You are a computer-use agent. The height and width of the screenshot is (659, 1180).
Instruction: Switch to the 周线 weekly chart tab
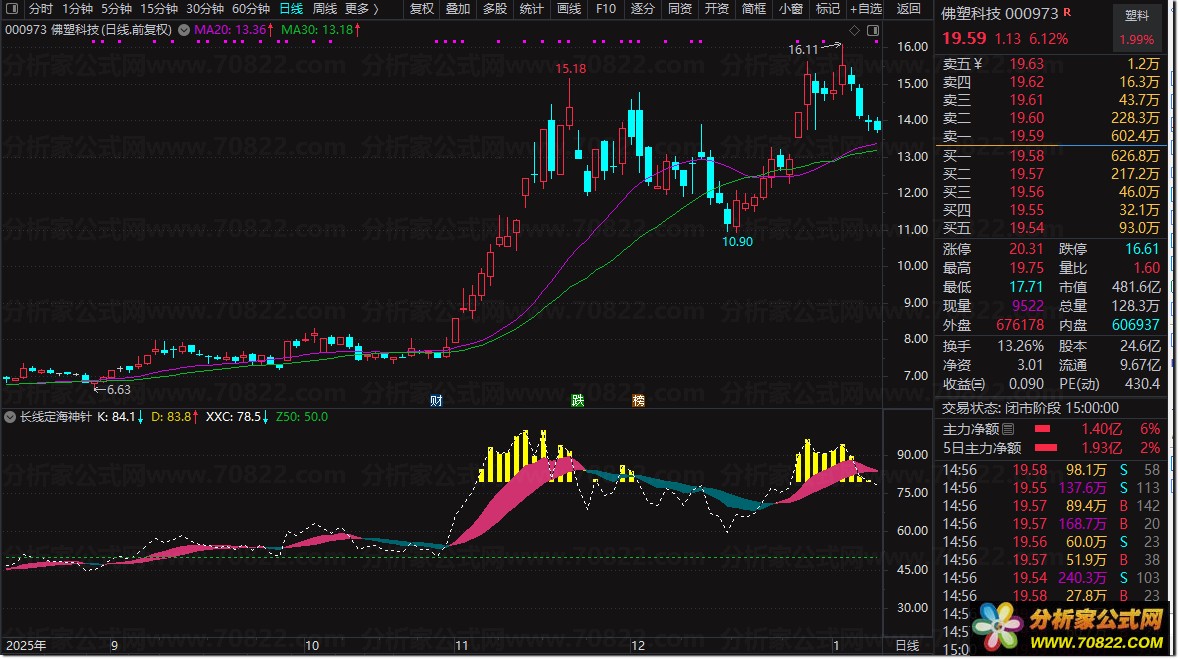tap(325, 9)
